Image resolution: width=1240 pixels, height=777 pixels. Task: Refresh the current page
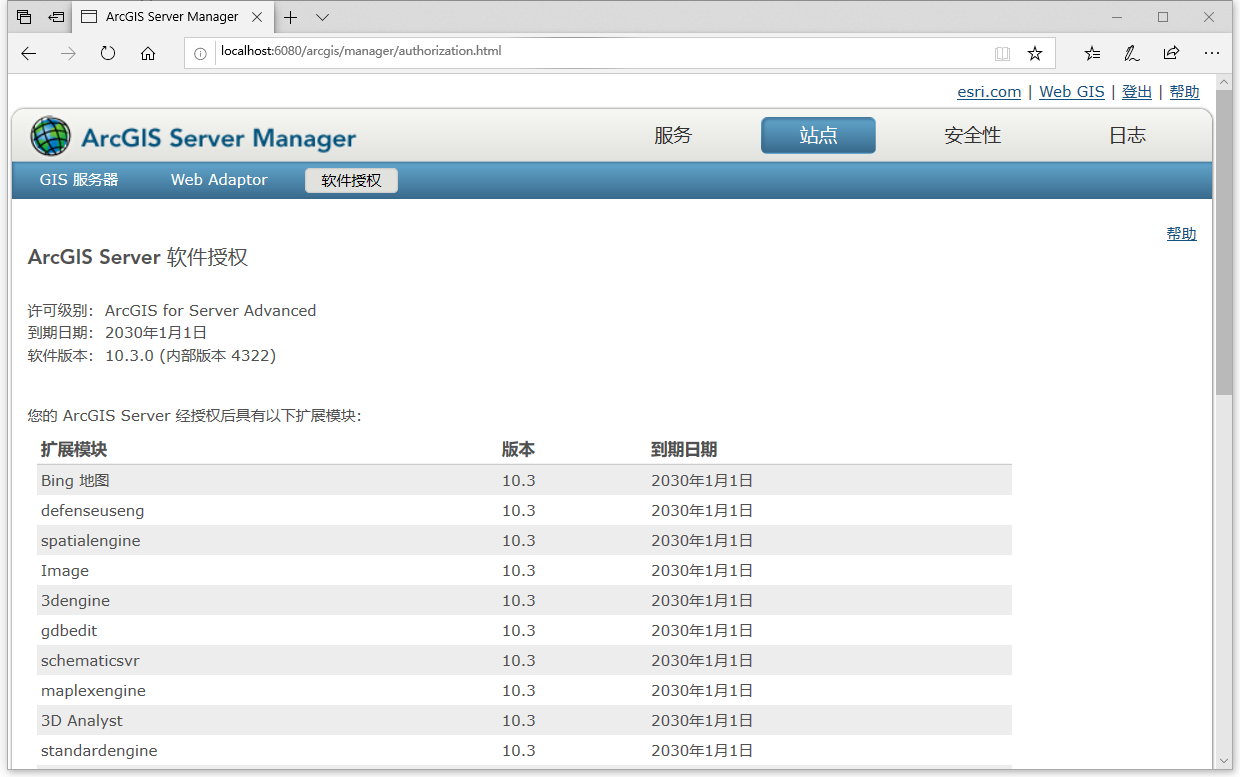tap(108, 54)
